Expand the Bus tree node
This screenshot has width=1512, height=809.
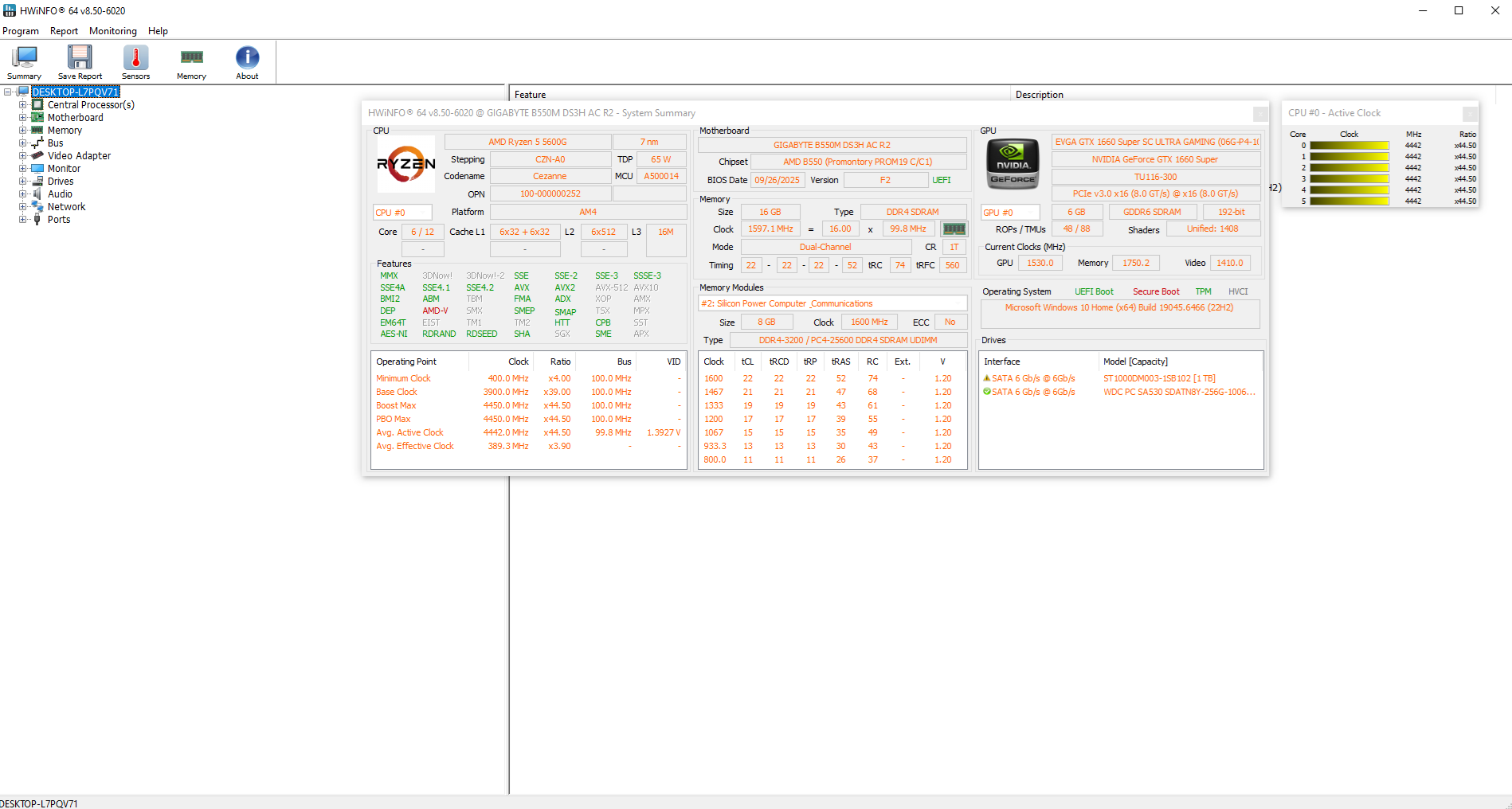[x=23, y=143]
